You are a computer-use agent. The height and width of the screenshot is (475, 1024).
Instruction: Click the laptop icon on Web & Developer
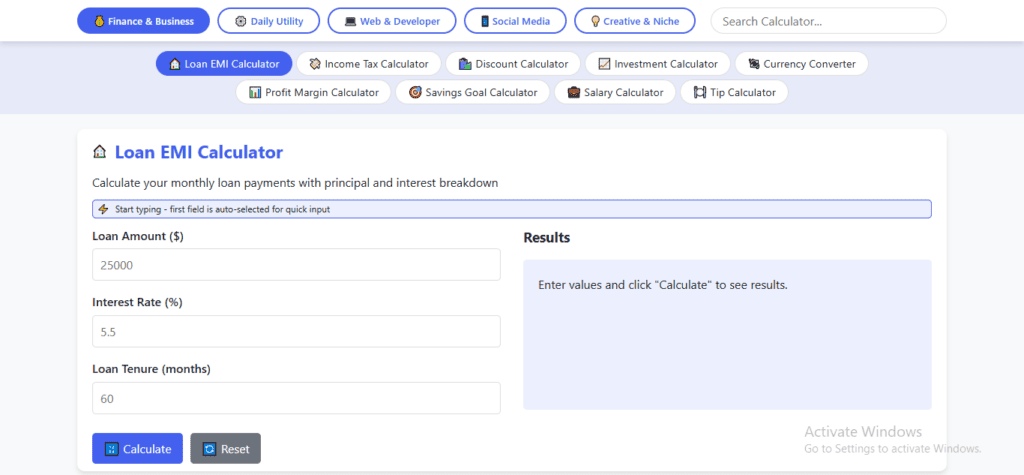coord(351,22)
